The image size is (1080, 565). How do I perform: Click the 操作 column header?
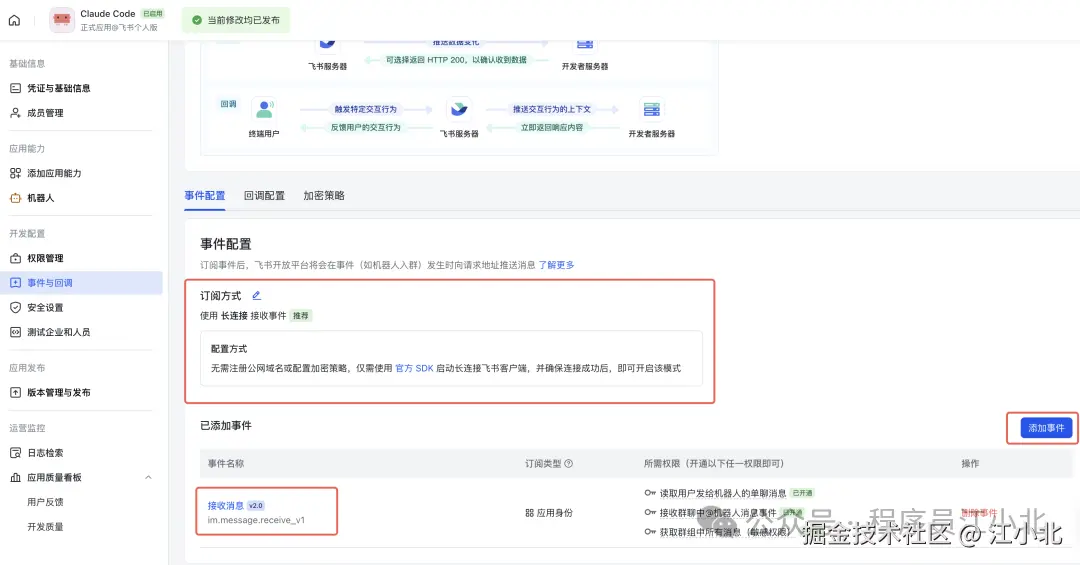click(970, 464)
